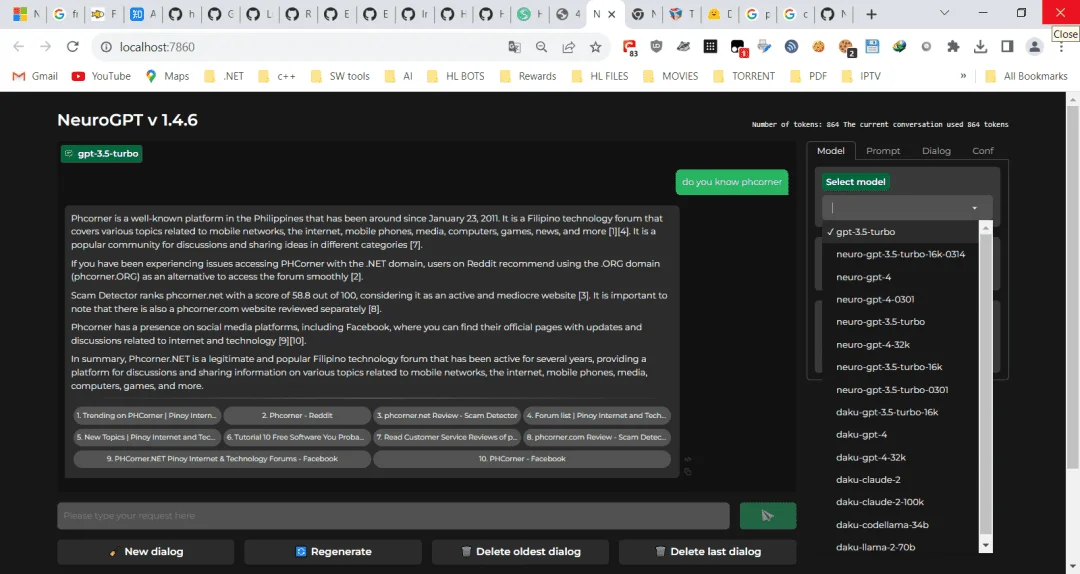The width and height of the screenshot is (1080, 574).
Task: Open the All Bookmarks folder
Action: point(1026,76)
